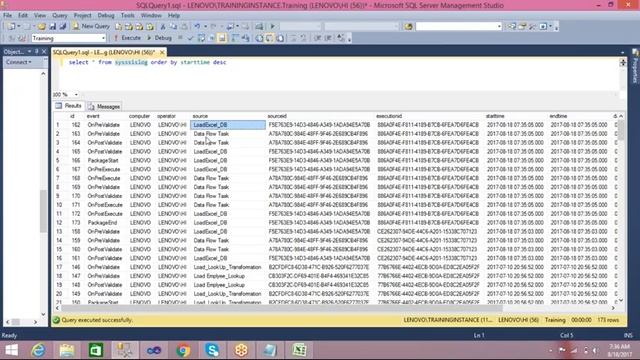640x360 pixels.
Task: Click the Undo toolbar icon
Action: [x=197, y=27]
